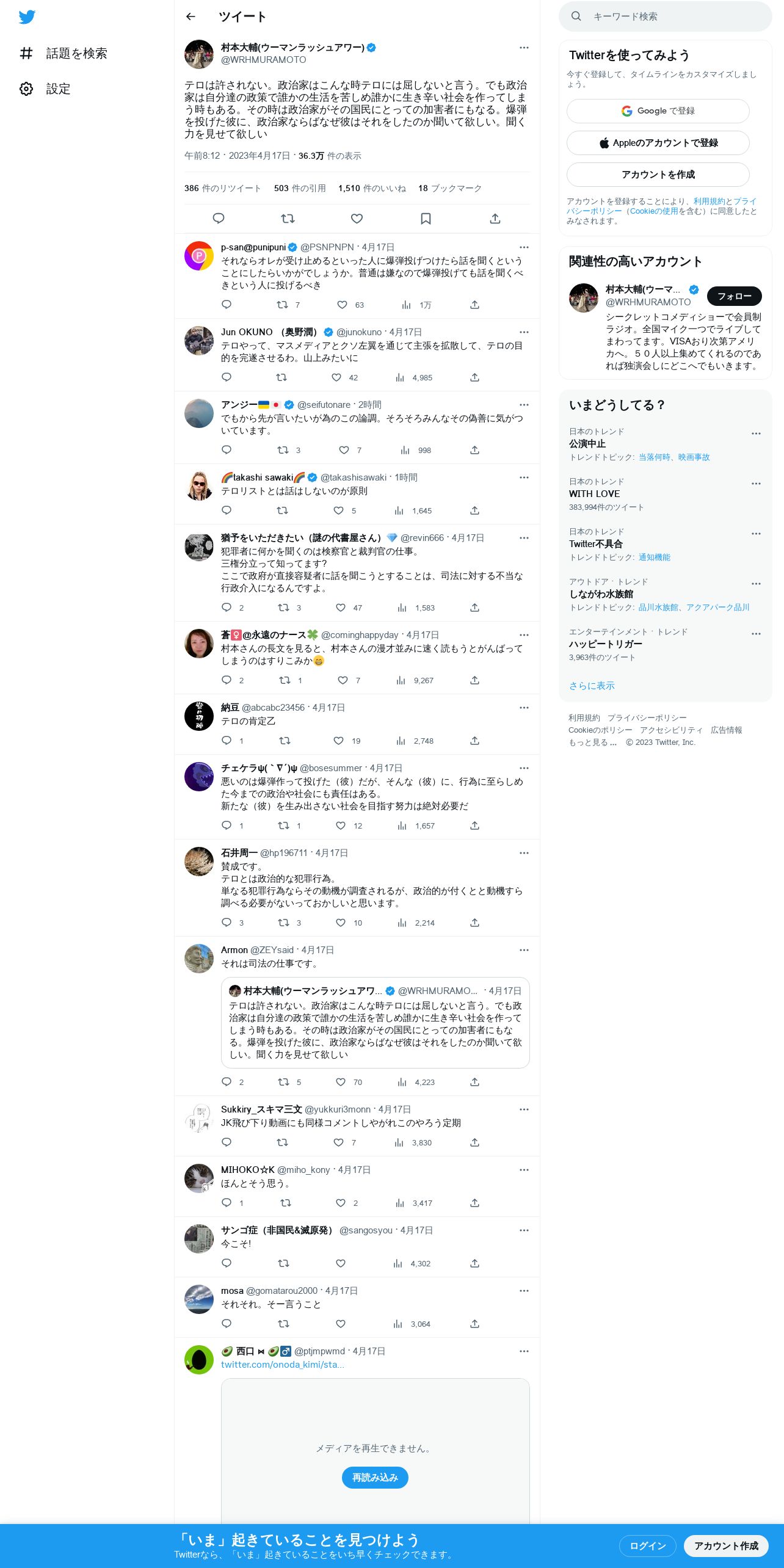Like the main tweet via heart icon
This screenshot has height=1568, width=784.
tap(357, 219)
